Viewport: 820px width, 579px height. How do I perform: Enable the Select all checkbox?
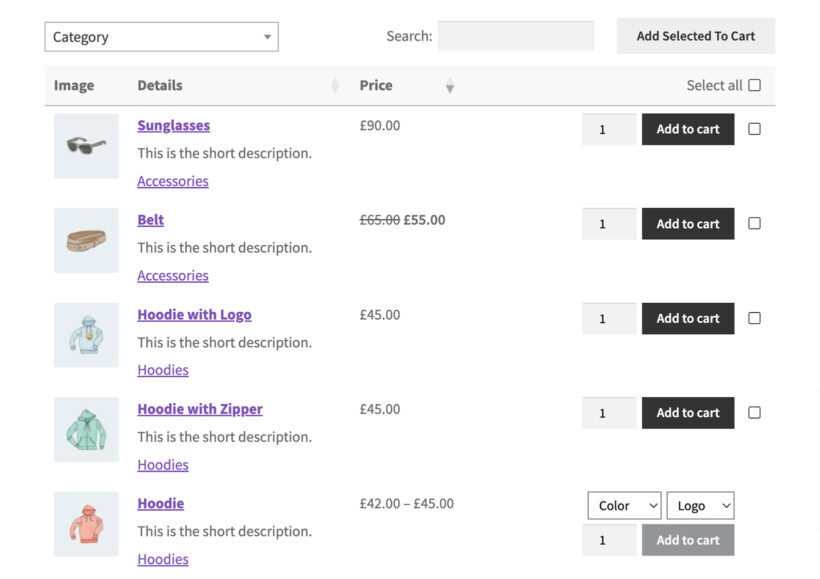(x=753, y=85)
